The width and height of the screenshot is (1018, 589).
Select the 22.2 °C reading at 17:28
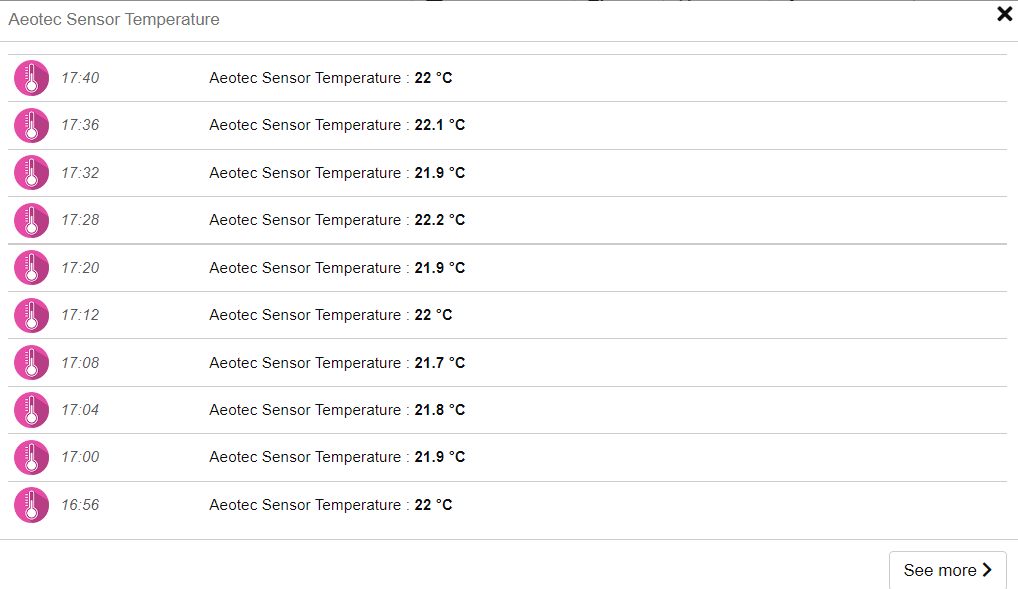pyautogui.click(x=440, y=220)
